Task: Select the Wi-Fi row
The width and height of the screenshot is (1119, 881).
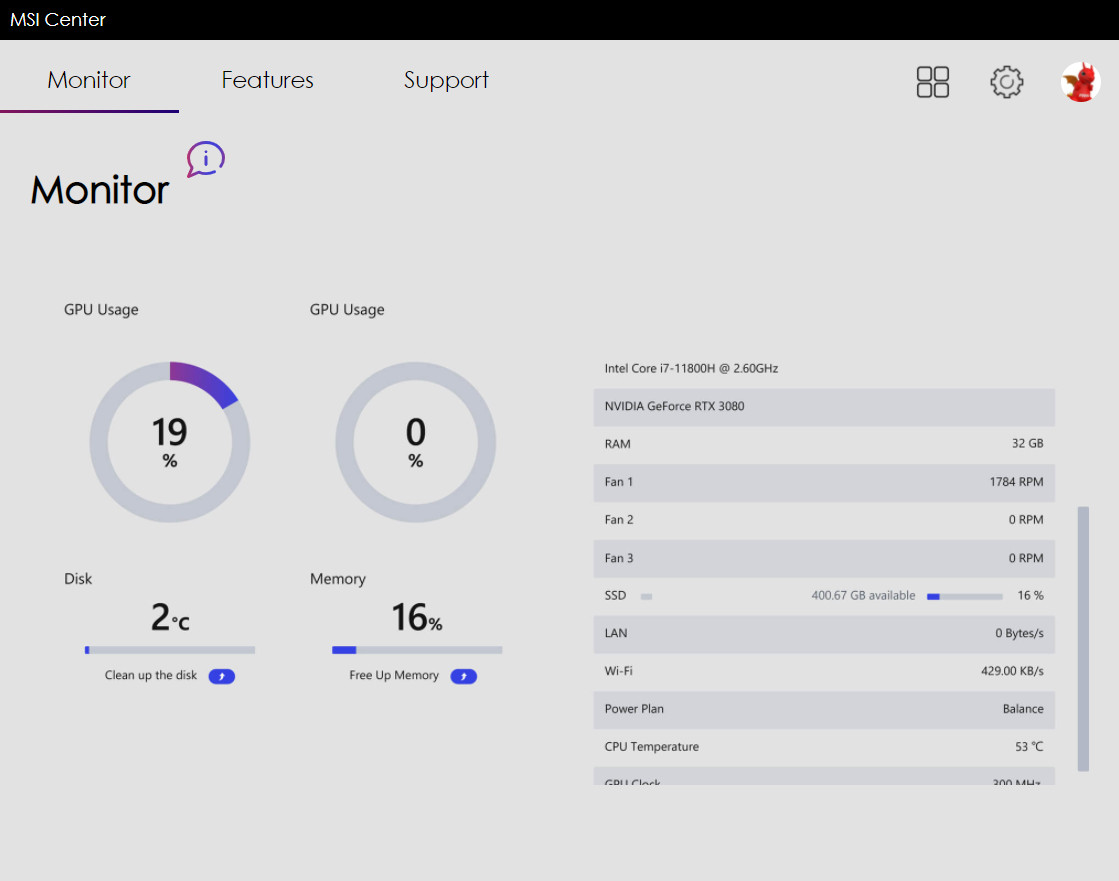Action: (x=824, y=671)
